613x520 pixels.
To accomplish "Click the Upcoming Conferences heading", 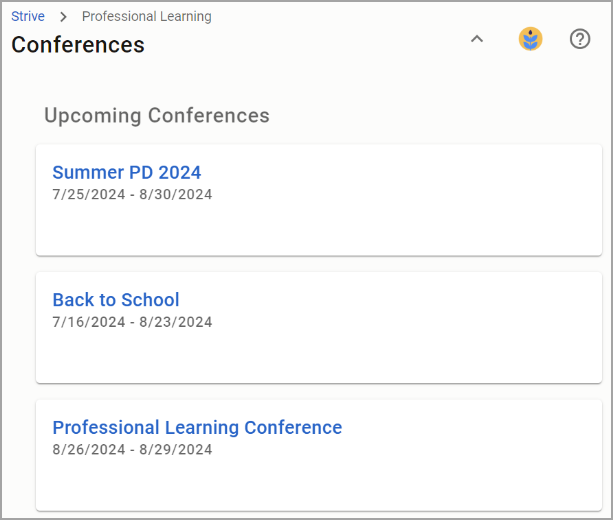I will (157, 115).
